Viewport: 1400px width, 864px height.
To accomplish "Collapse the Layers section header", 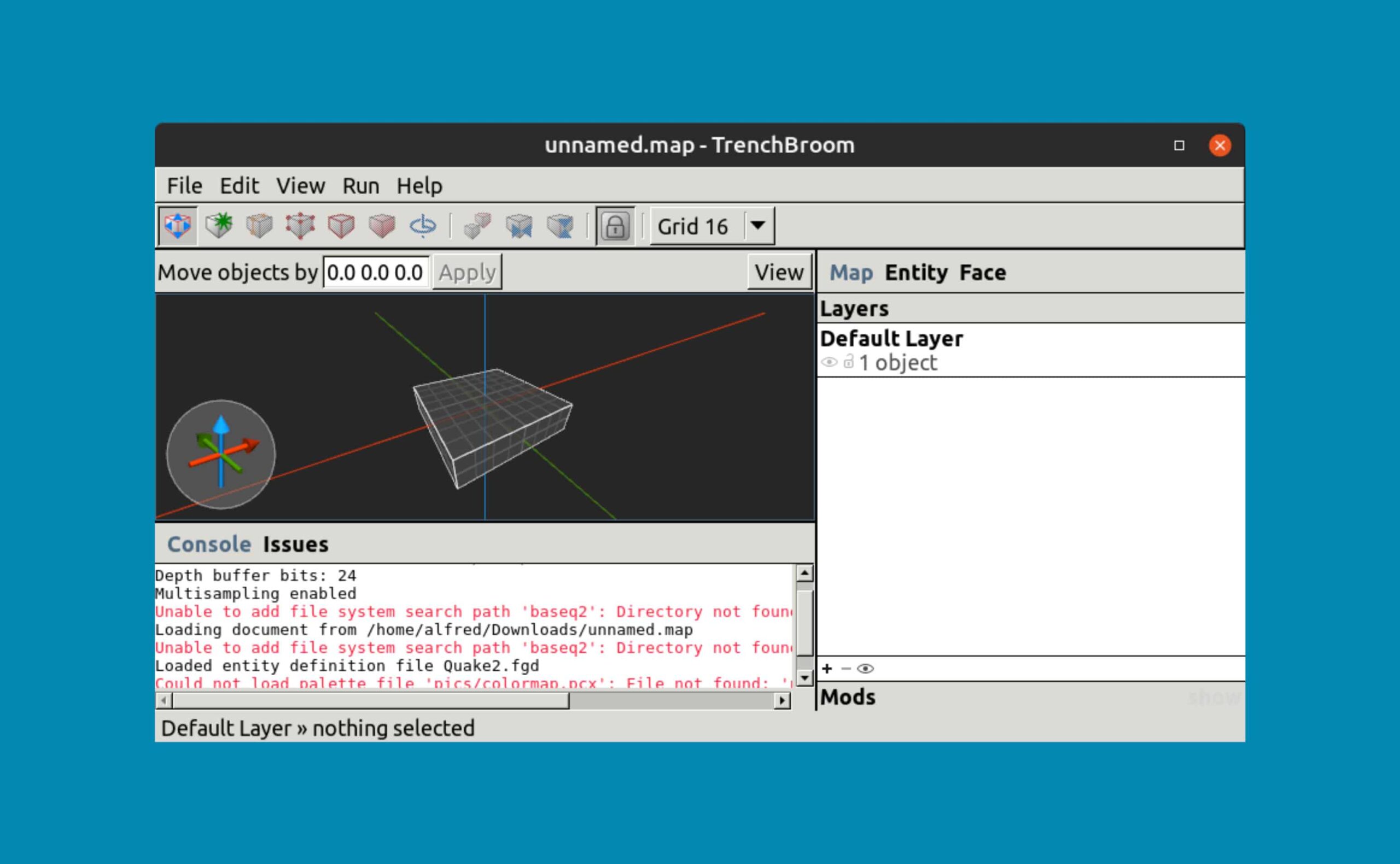I will pos(1031,309).
